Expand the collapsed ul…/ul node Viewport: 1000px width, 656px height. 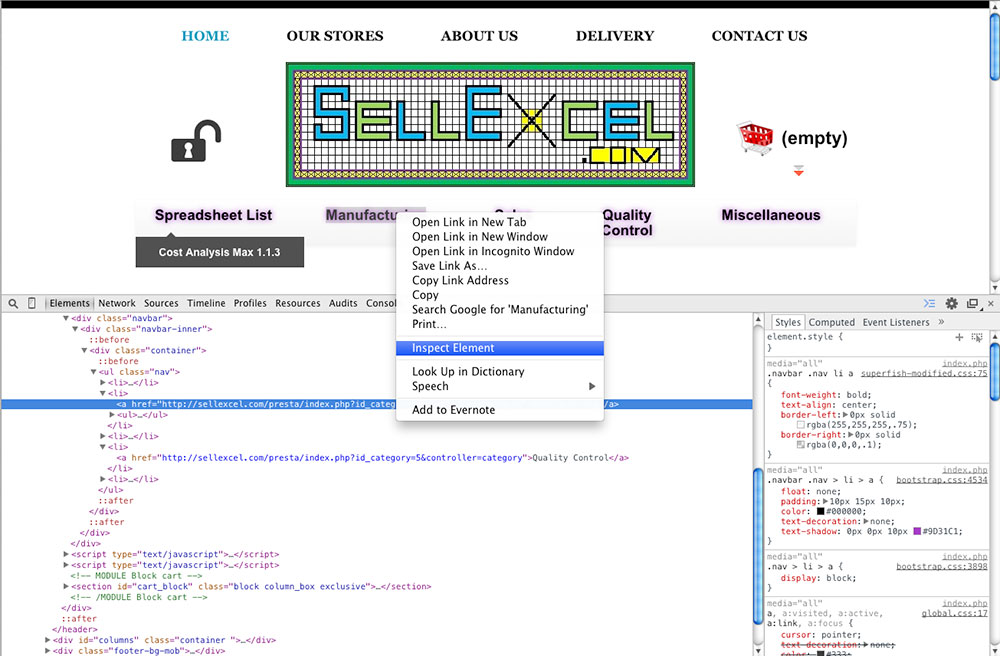tap(112, 415)
